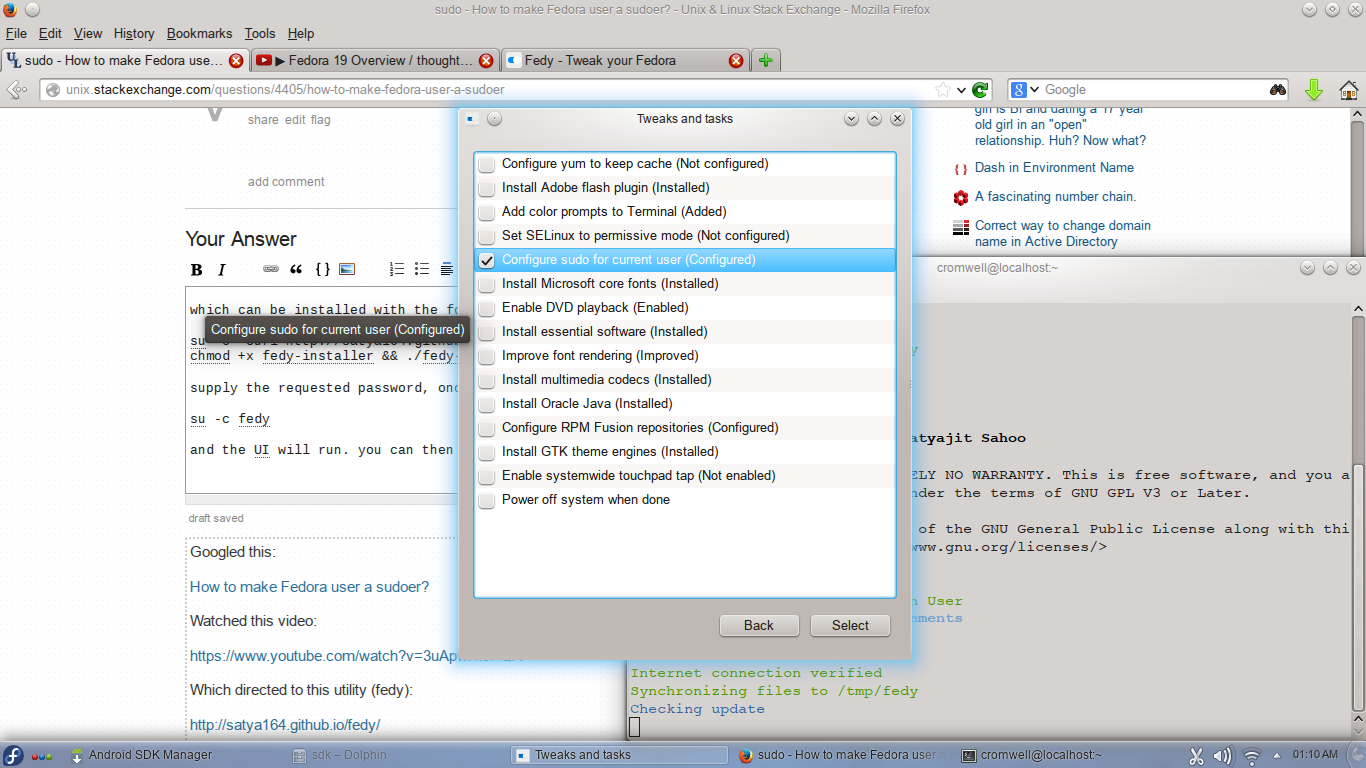The image size is (1366, 768).
Task: Click the Italic button in answer editor
Action: point(222,269)
